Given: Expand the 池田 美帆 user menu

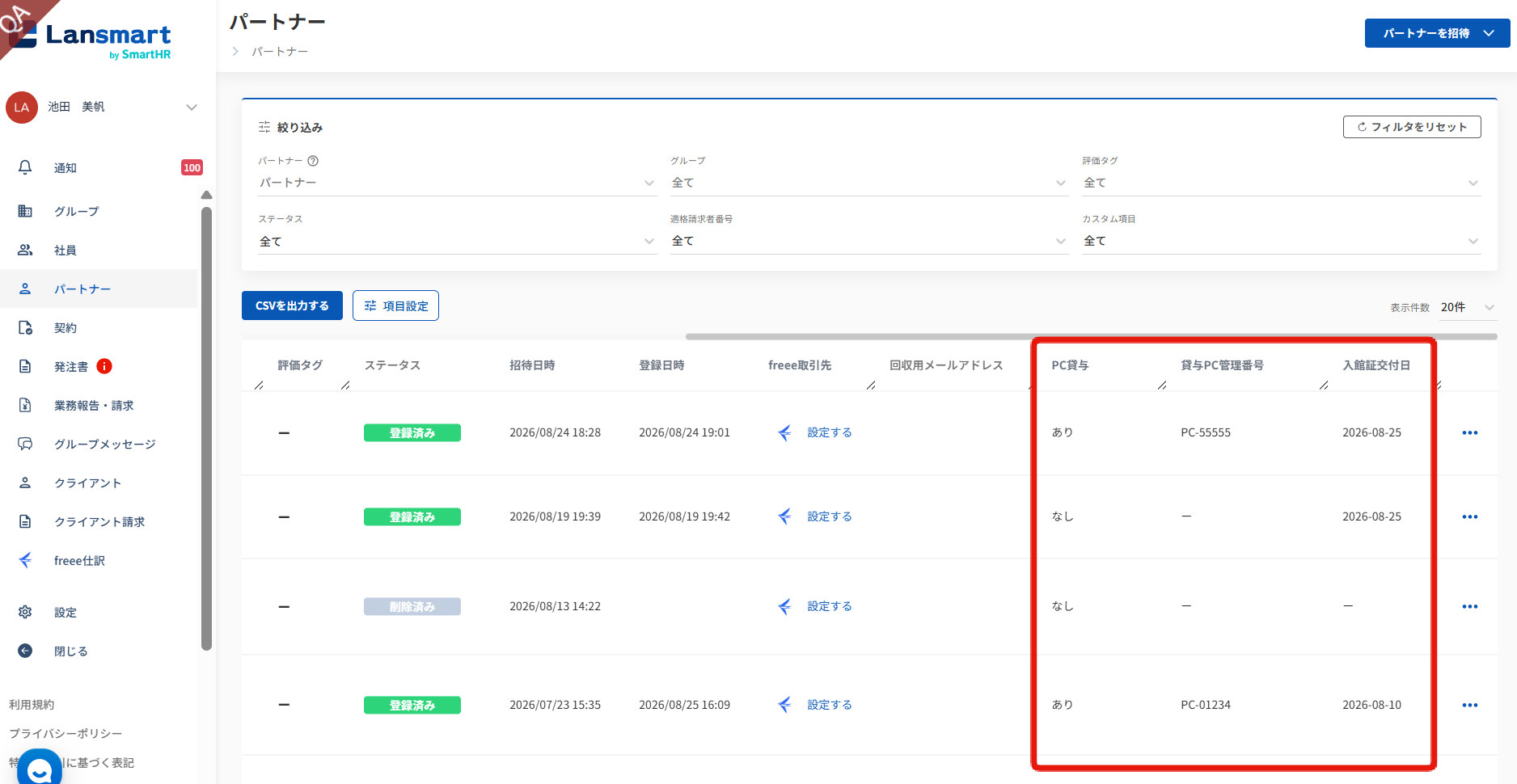Looking at the screenshot, I should pyautogui.click(x=192, y=107).
